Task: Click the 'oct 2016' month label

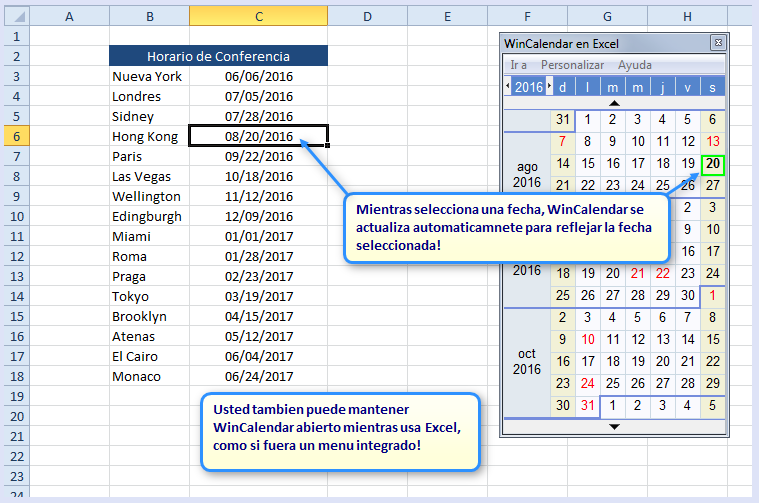Action: (x=527, y=361)
